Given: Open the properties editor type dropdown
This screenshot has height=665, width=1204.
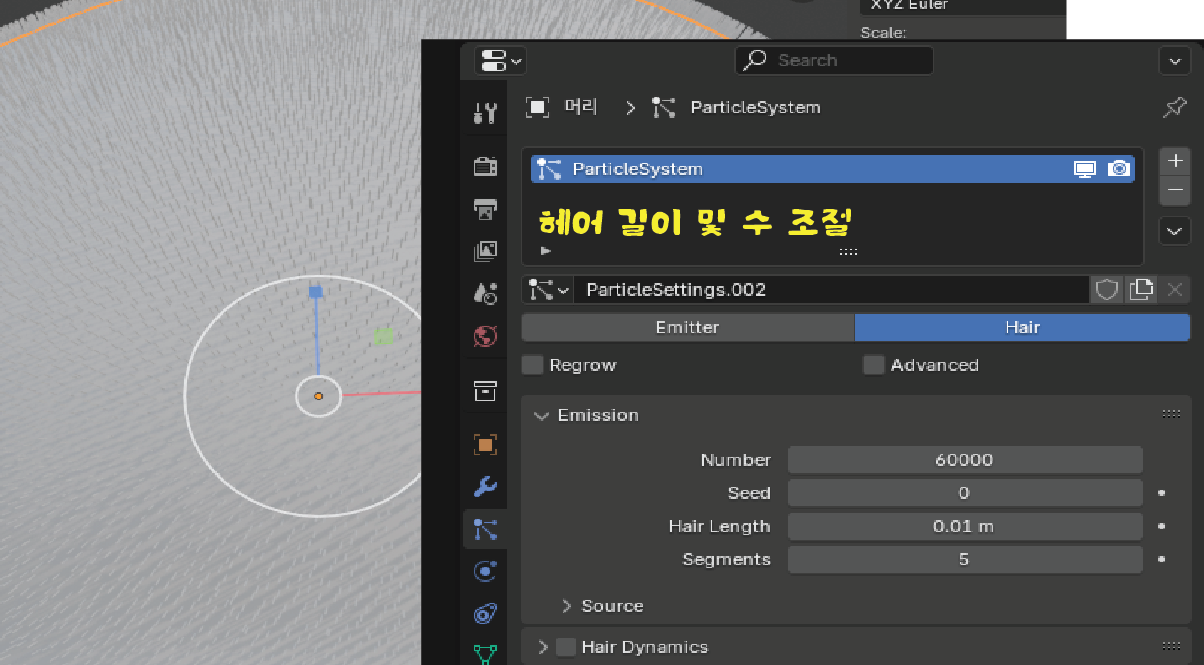Looking at the screenshot, I should [x=501, y=60].
